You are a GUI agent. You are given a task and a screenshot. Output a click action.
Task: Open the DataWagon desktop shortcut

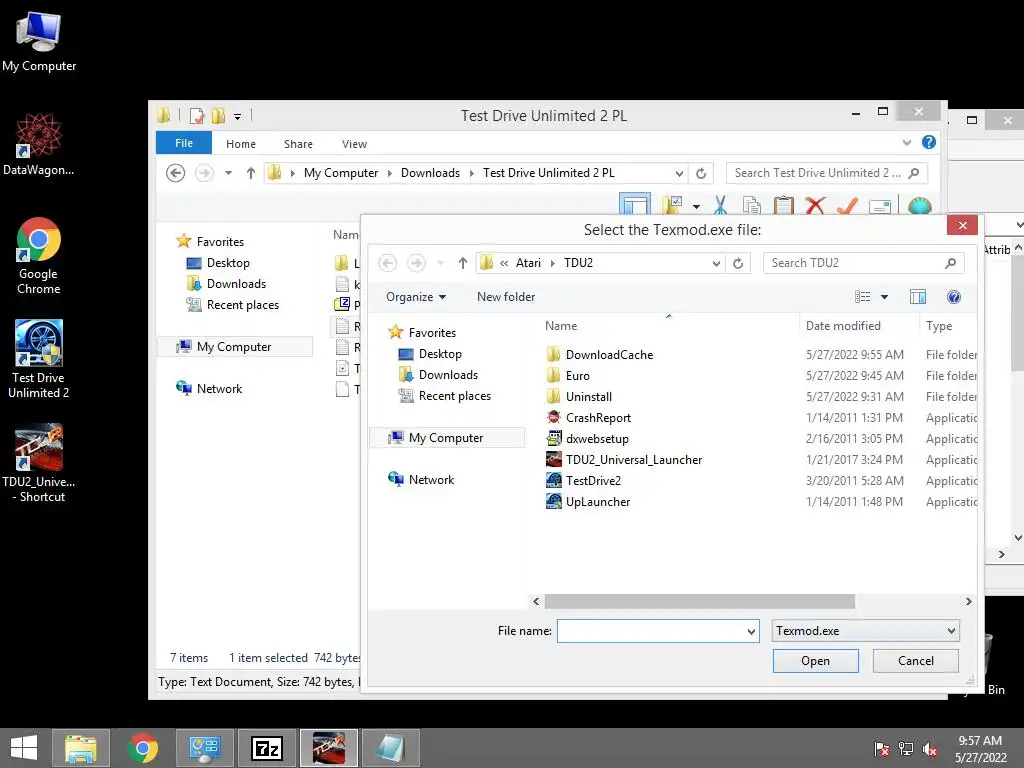pyautogui.click(x=39, y=144)
